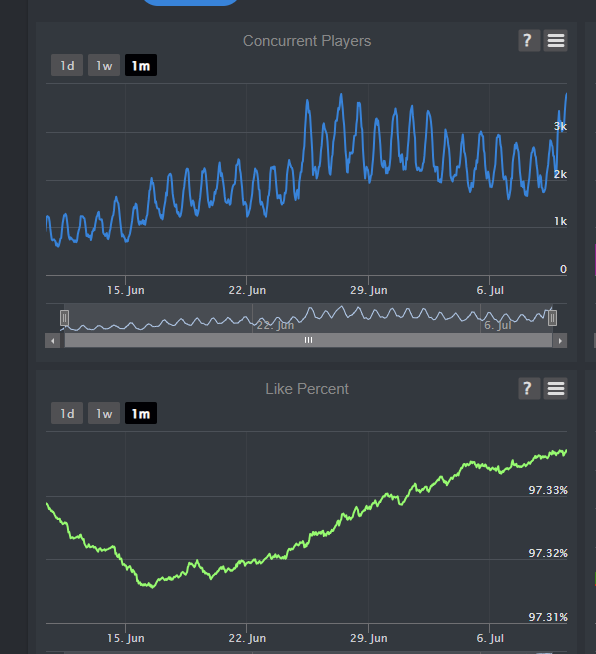Open help for Concurrent Players chart
596x654 pixels.
click(529, 40)
